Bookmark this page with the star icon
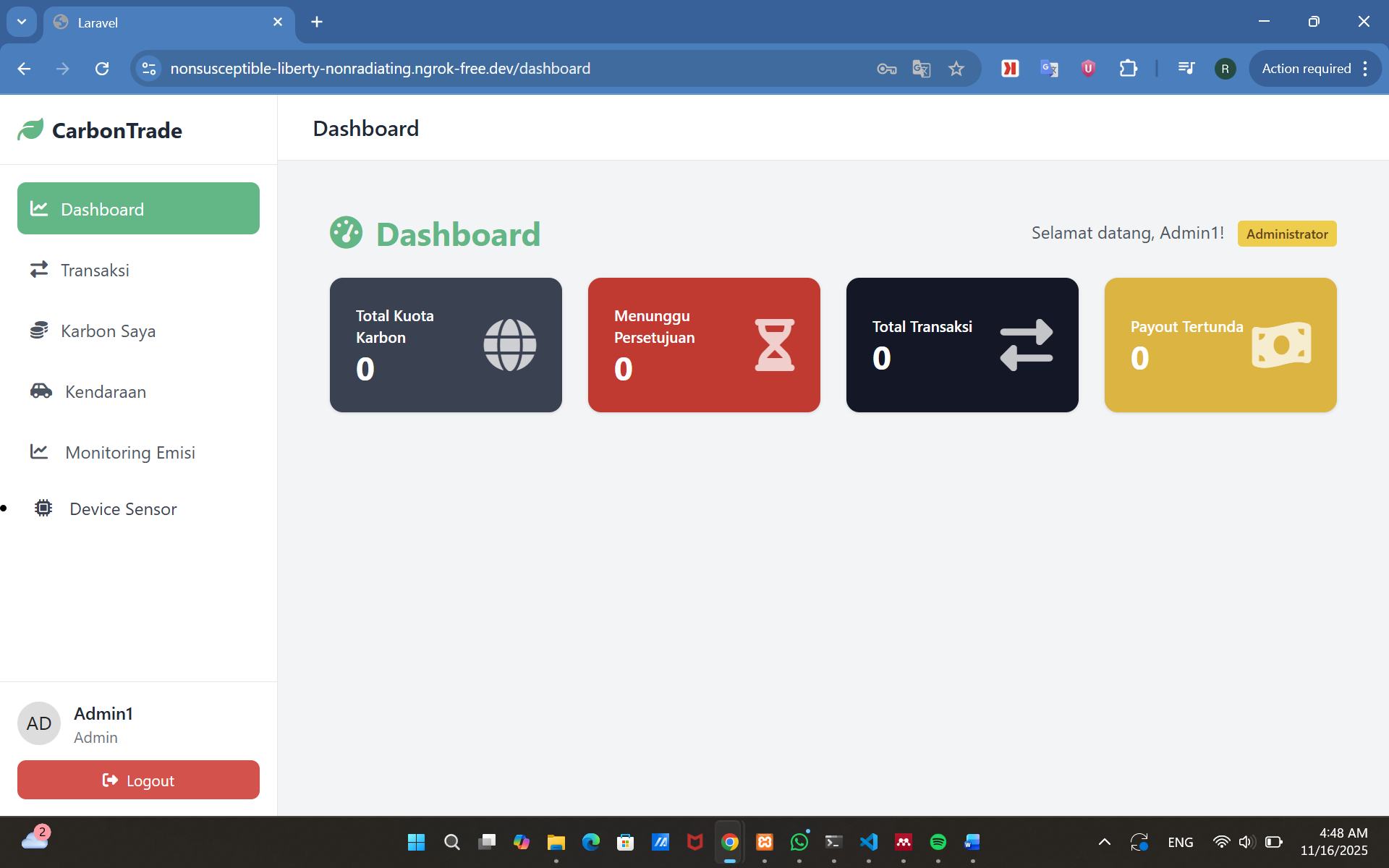Screen dimensions: 1389x868 click(x=956, y=69)
